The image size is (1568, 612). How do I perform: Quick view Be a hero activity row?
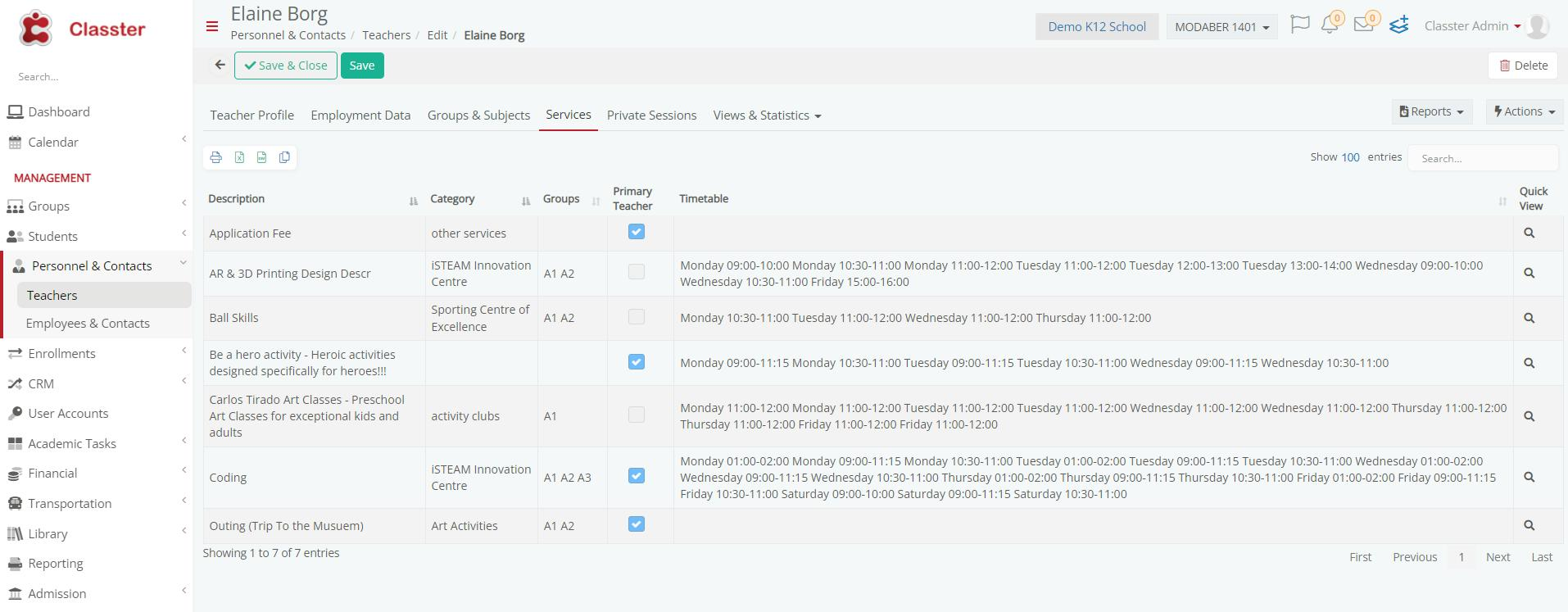pyautogui.click(x=1529, y=363)
